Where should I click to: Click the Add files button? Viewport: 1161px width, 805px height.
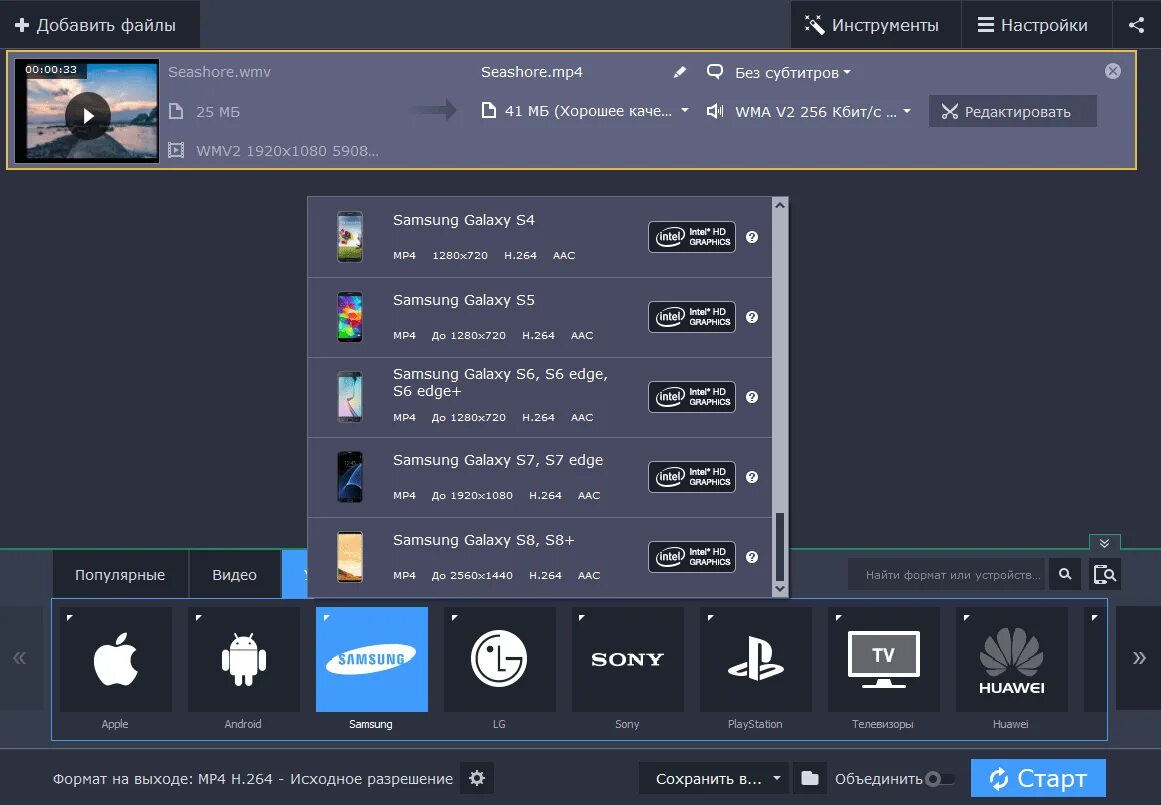click(99, 24)
